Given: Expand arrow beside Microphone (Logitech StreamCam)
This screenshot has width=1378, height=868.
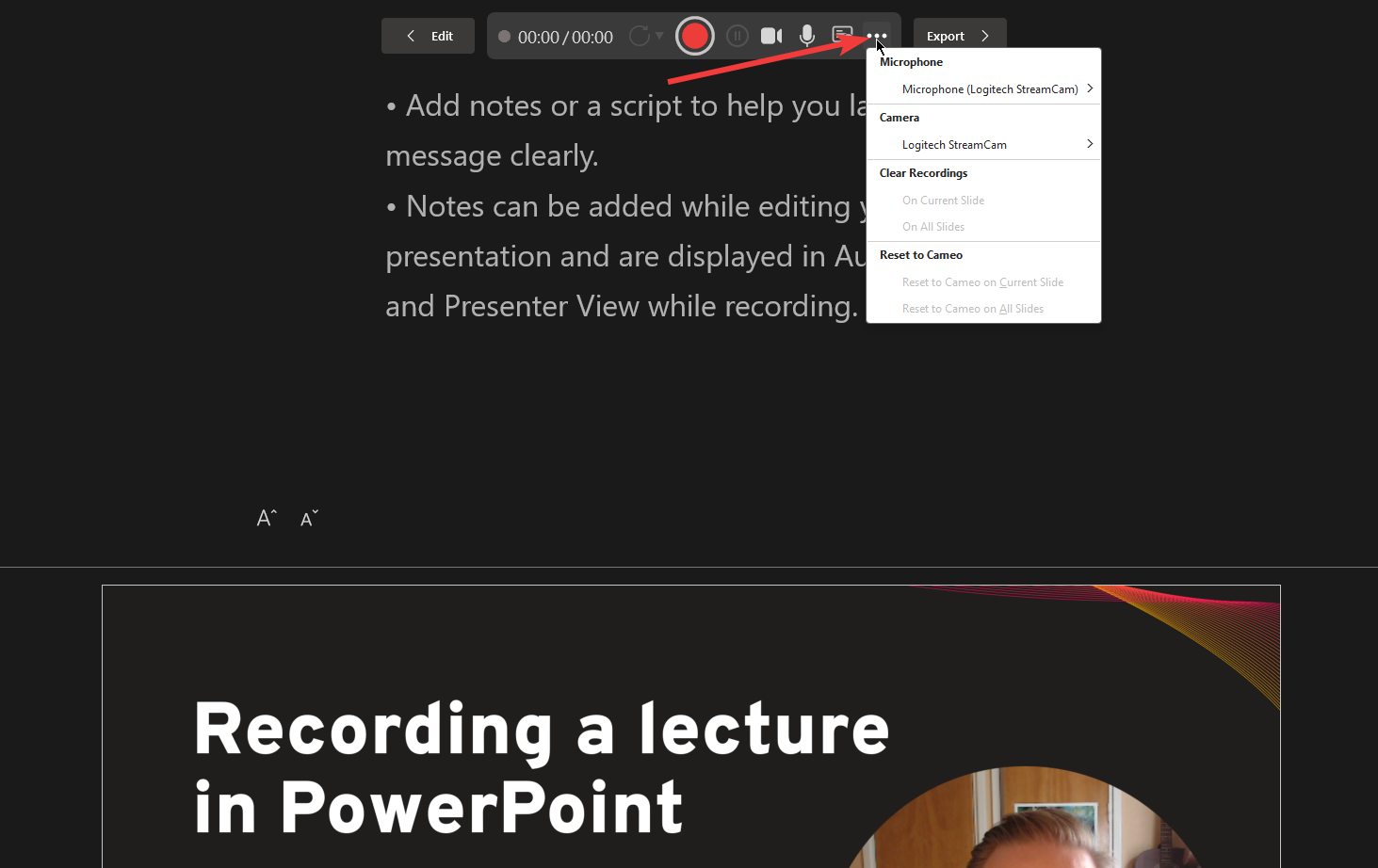Looking at the screenshot, I should (x=1090, y=88).
